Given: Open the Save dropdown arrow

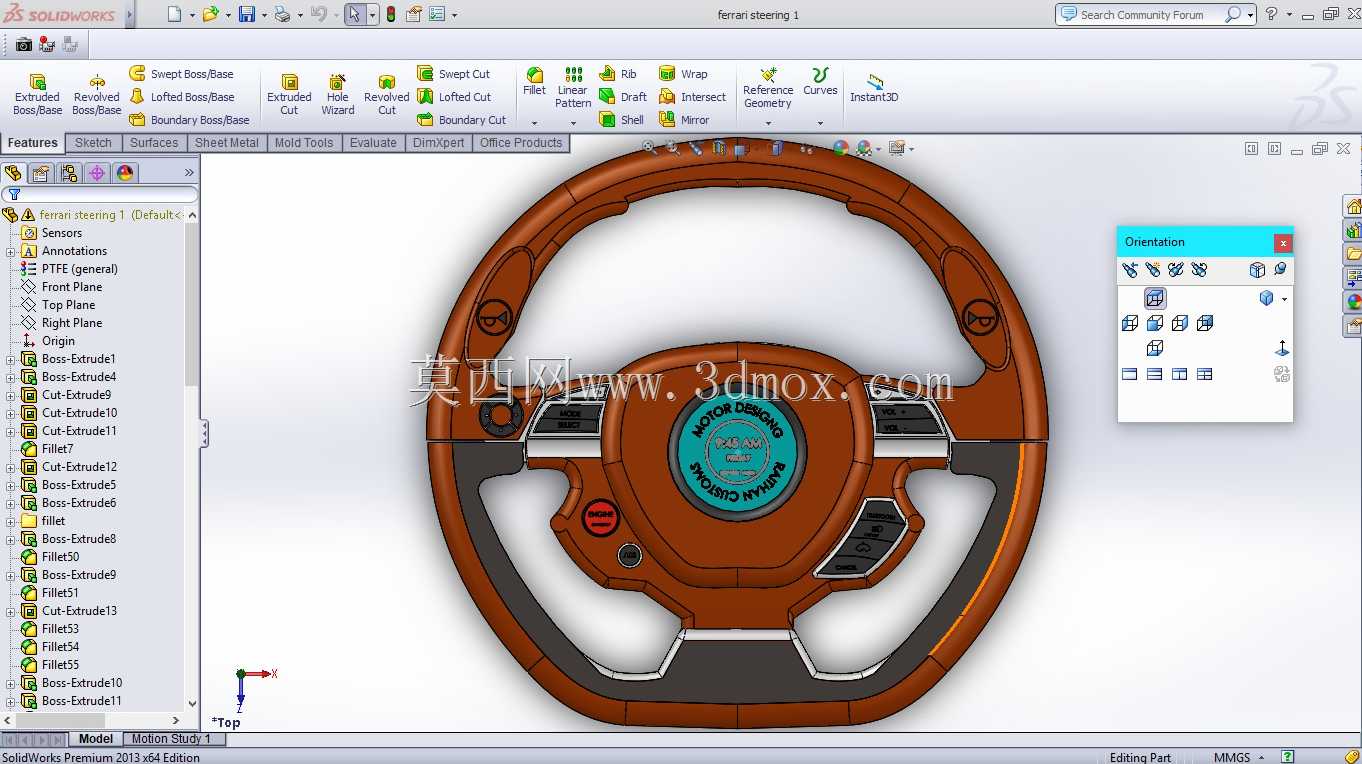Looking at the screenshot, I should tap(264, 15).
